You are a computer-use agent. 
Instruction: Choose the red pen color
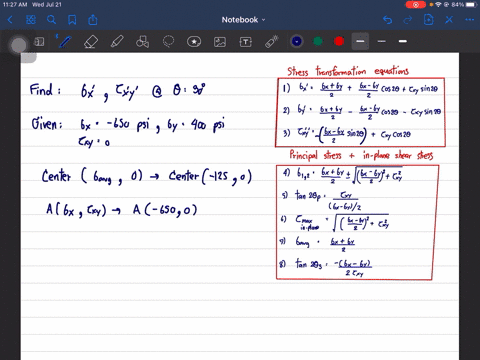339,41
